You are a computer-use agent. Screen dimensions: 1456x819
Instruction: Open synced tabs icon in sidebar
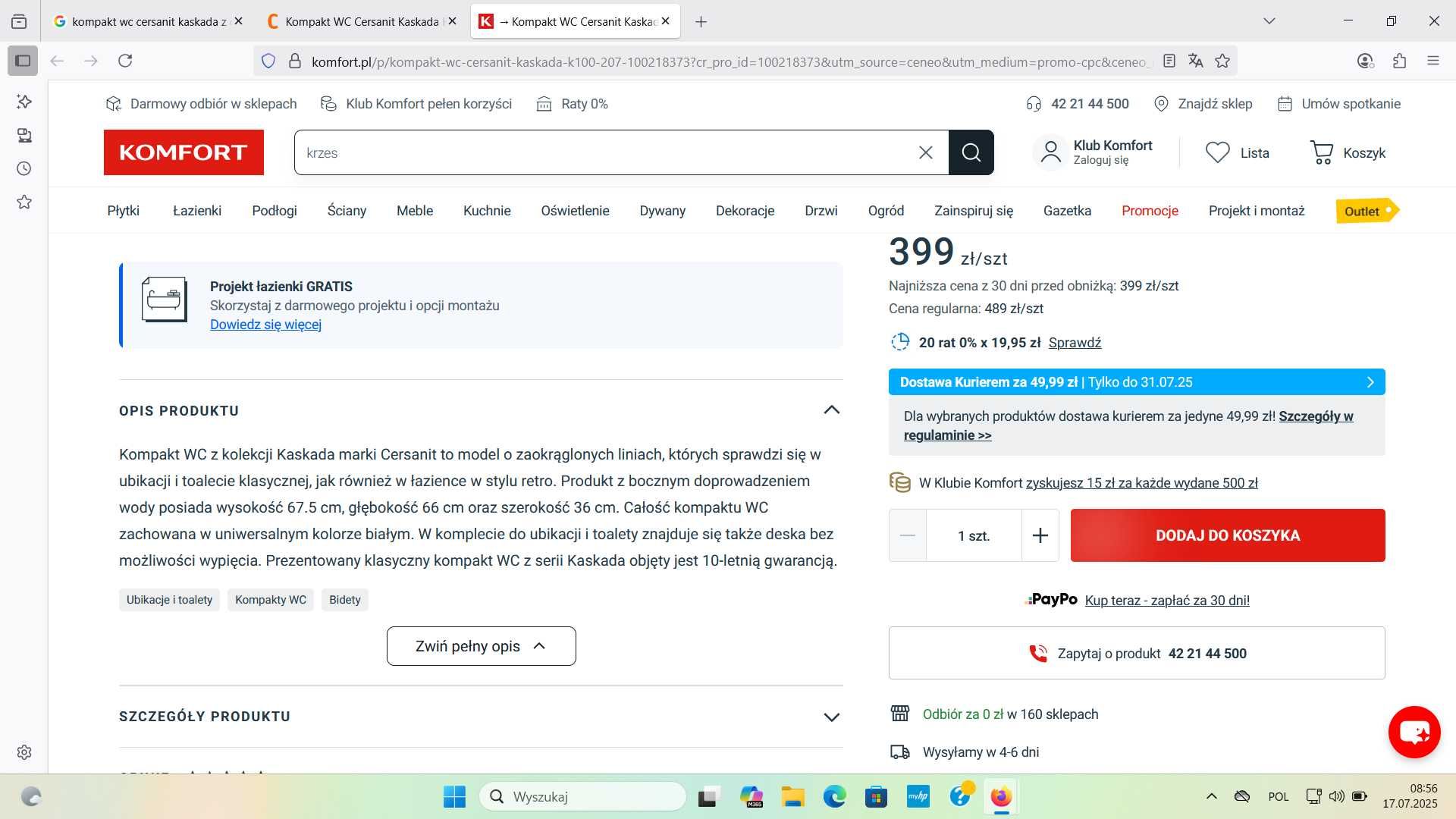click(x=24, y=135)
